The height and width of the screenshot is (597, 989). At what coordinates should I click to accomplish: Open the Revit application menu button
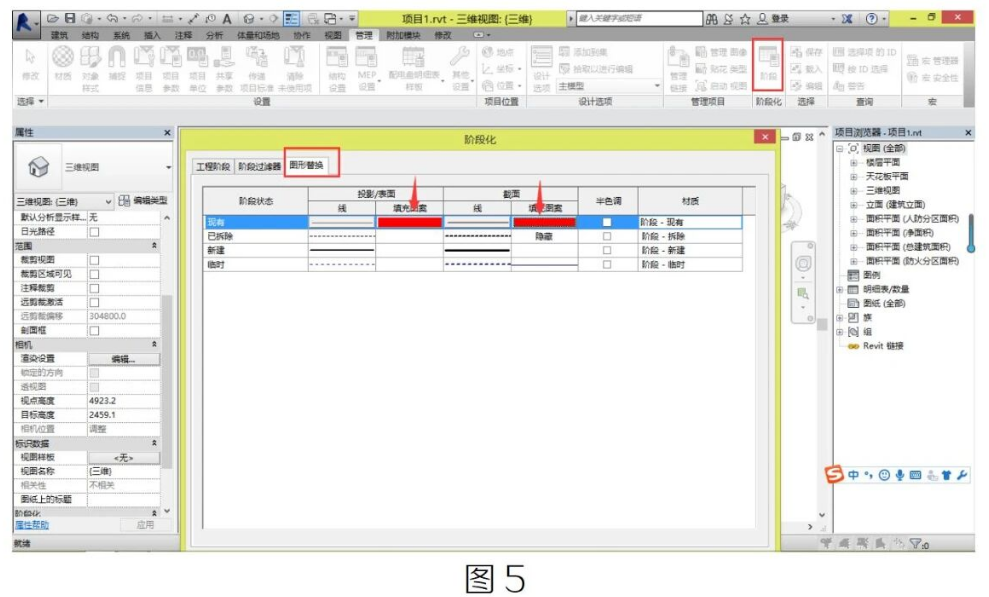click(24, 23)
